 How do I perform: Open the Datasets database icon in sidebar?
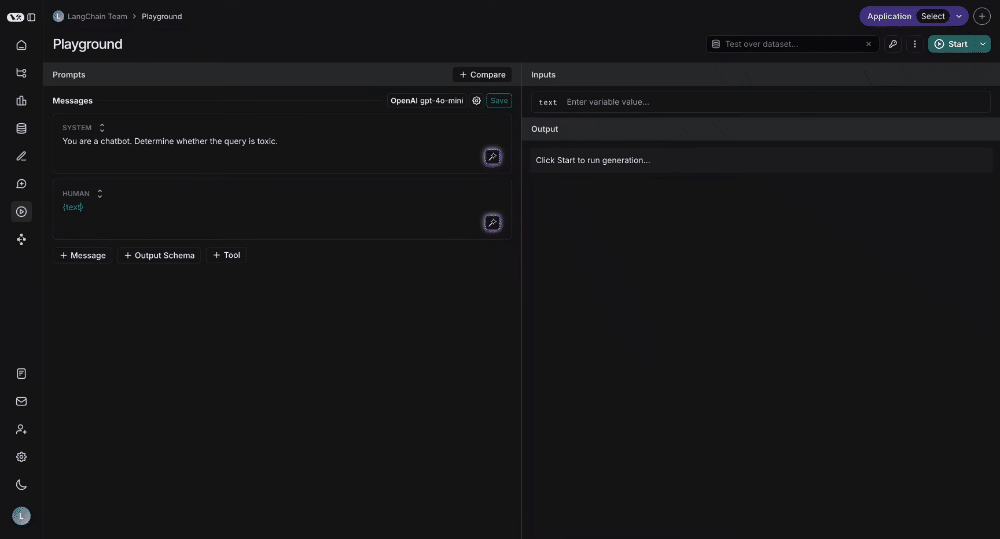pyautogui.click(x=21, y=128)
